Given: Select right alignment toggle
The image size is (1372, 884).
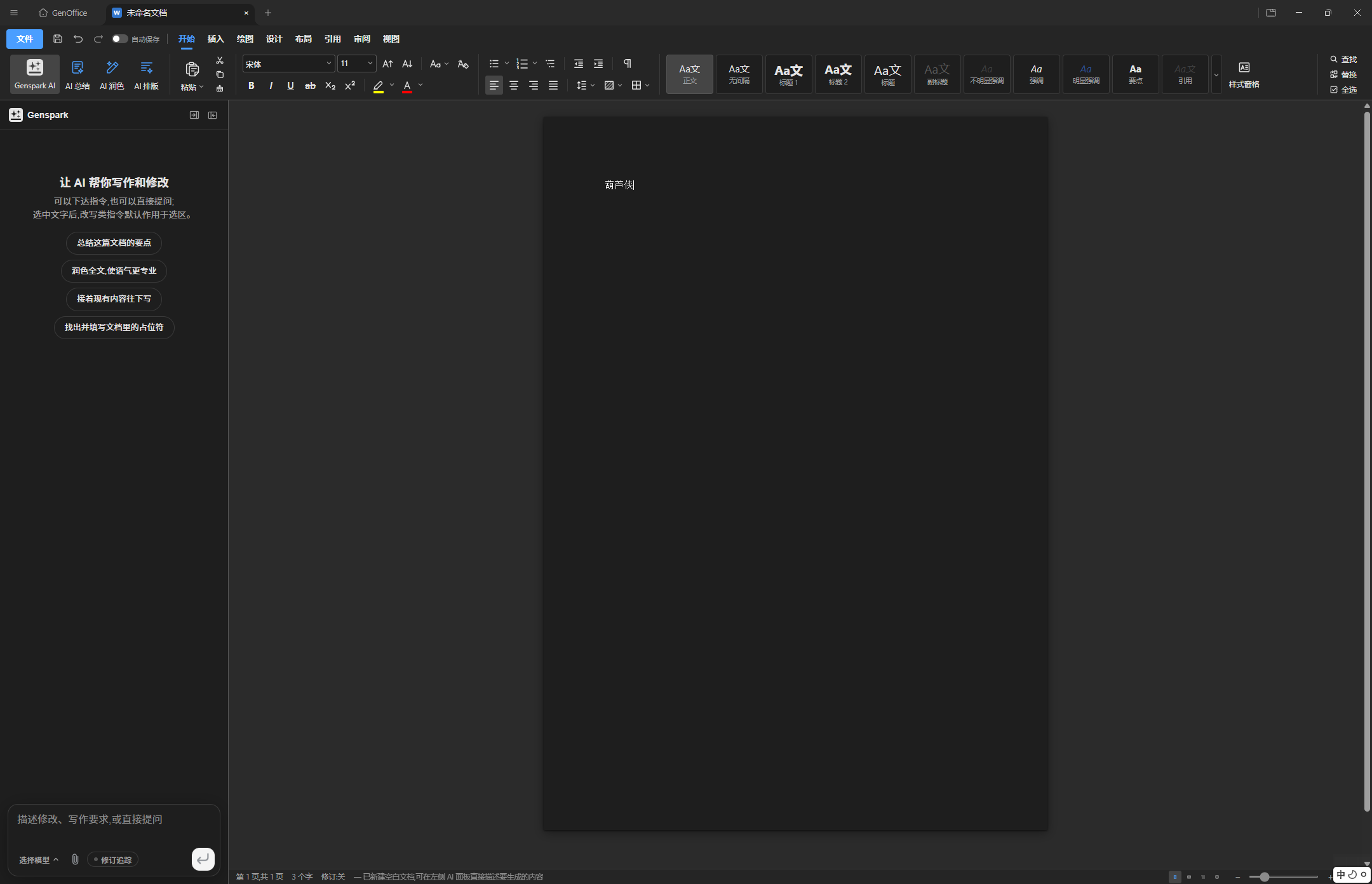Looking at the screenshot, I should [534, 85].
